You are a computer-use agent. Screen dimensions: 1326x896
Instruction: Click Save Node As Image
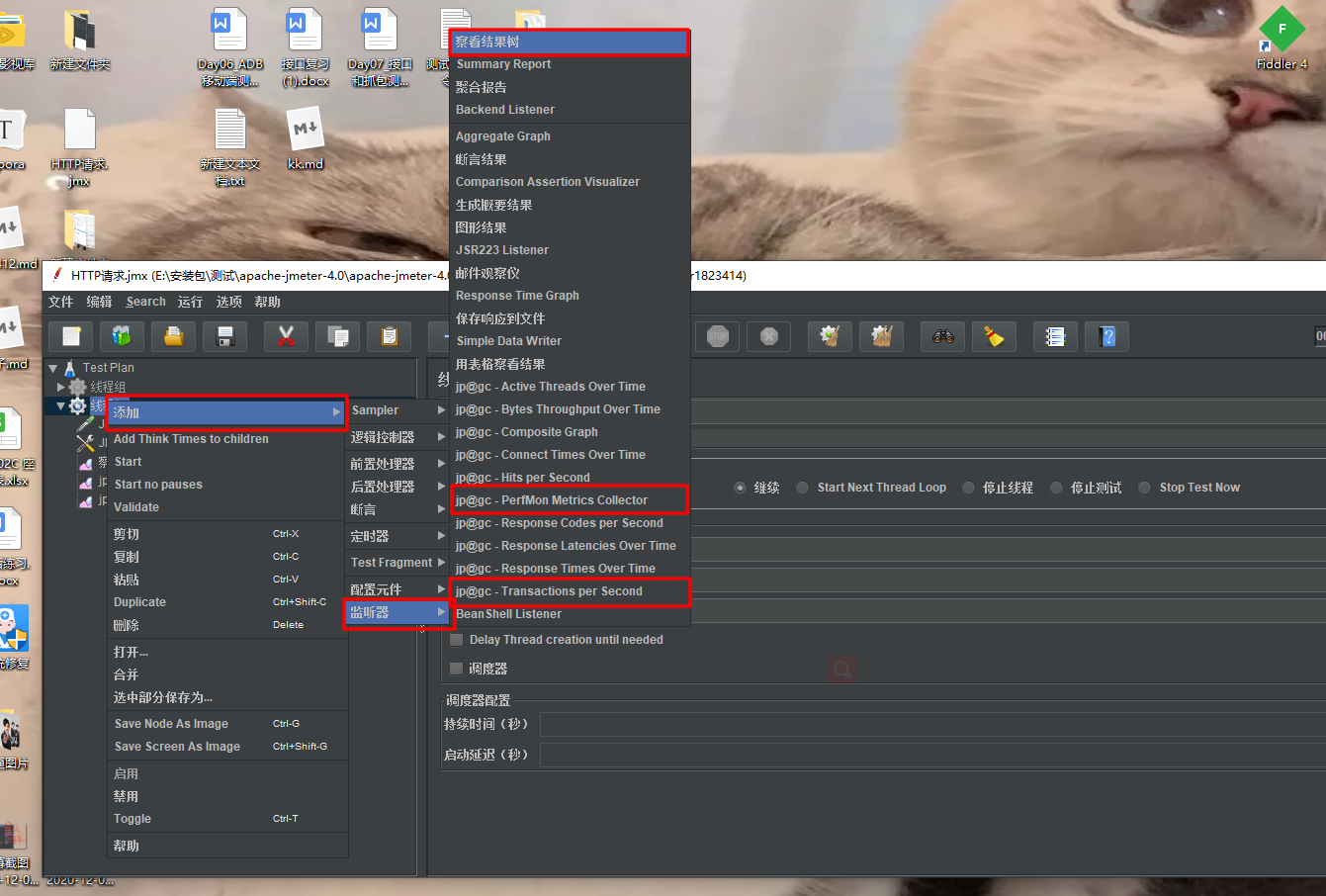click(x=227, y=724)
